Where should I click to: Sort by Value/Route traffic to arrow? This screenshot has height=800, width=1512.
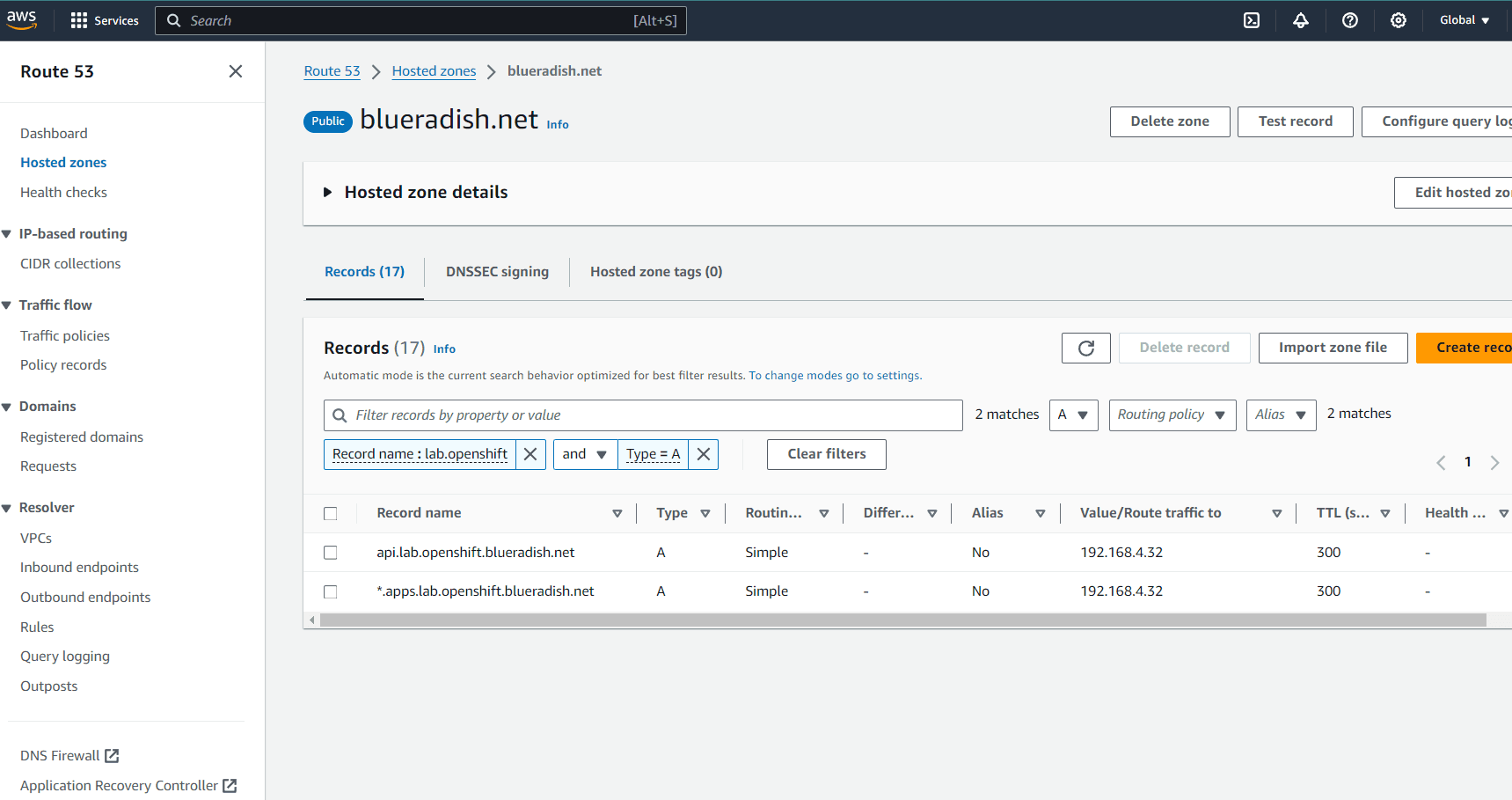coord(1277,513)
